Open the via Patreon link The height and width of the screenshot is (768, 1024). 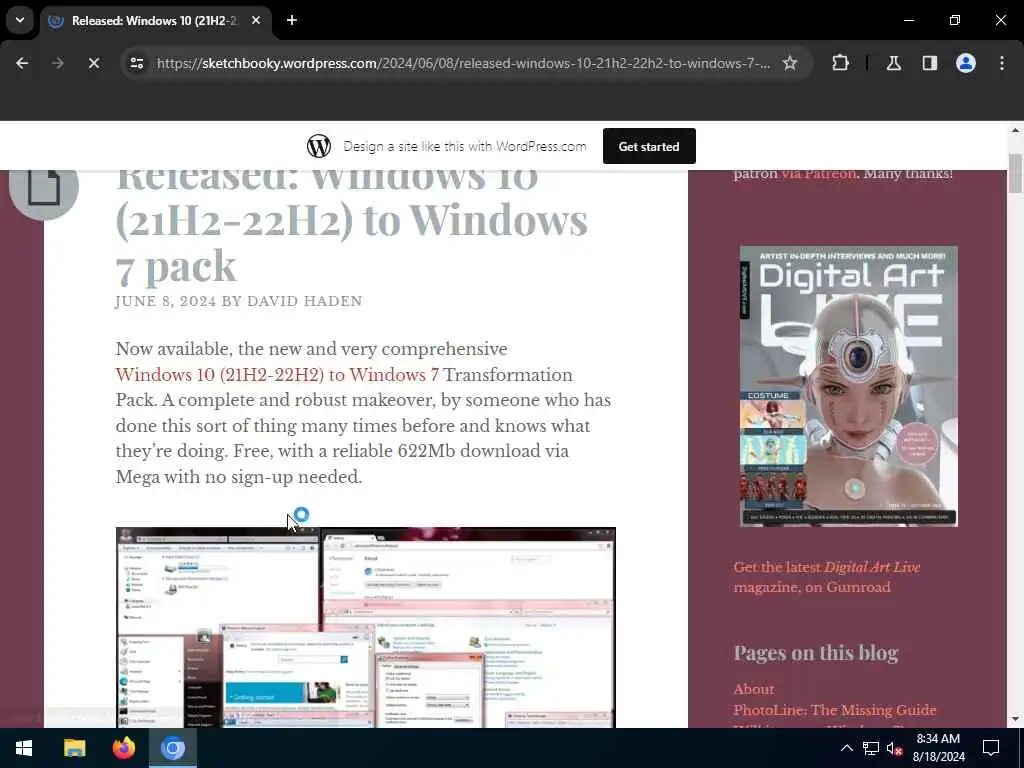[818, 174]
